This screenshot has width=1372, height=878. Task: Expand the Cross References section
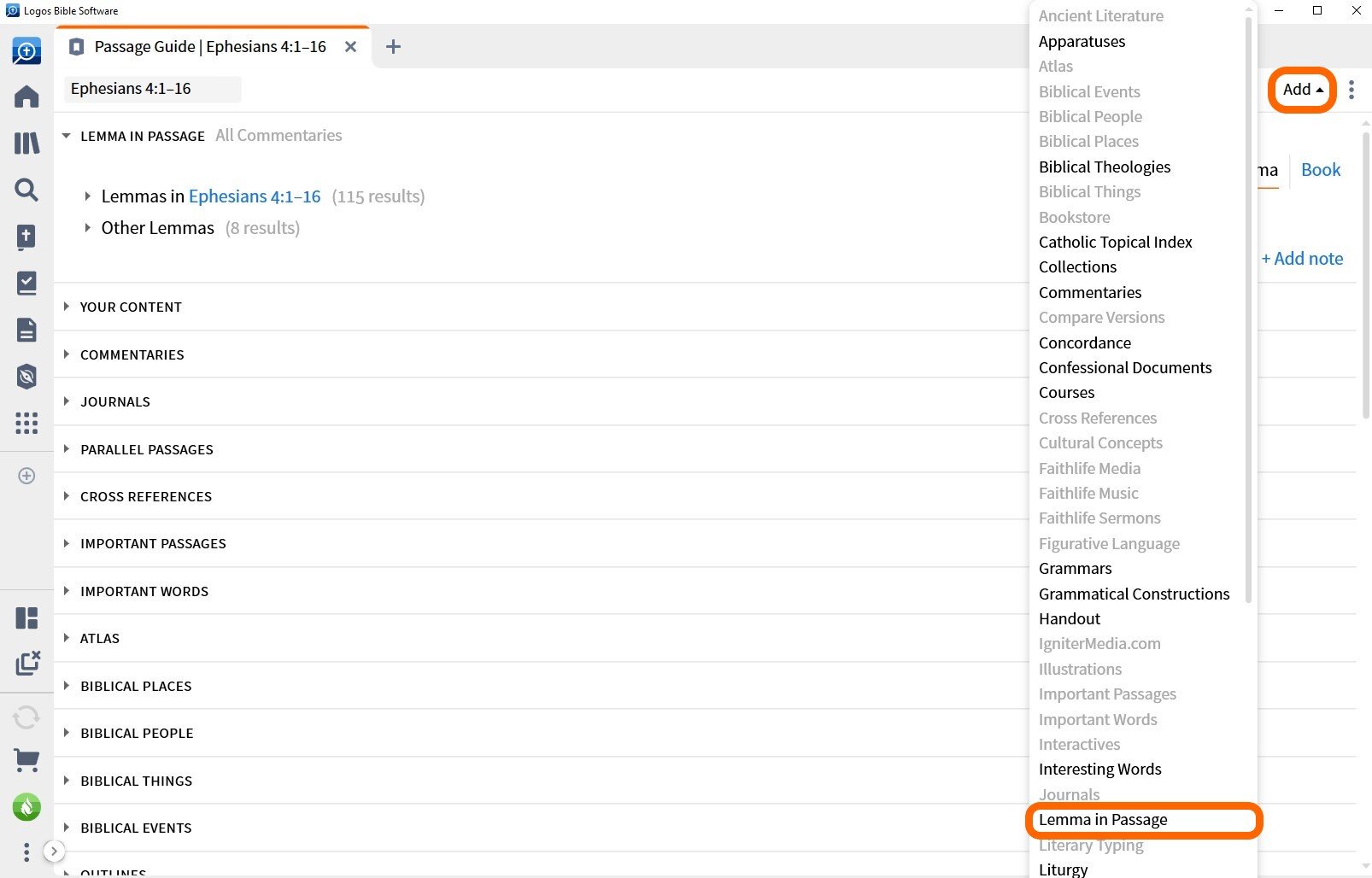pos(67,496)
